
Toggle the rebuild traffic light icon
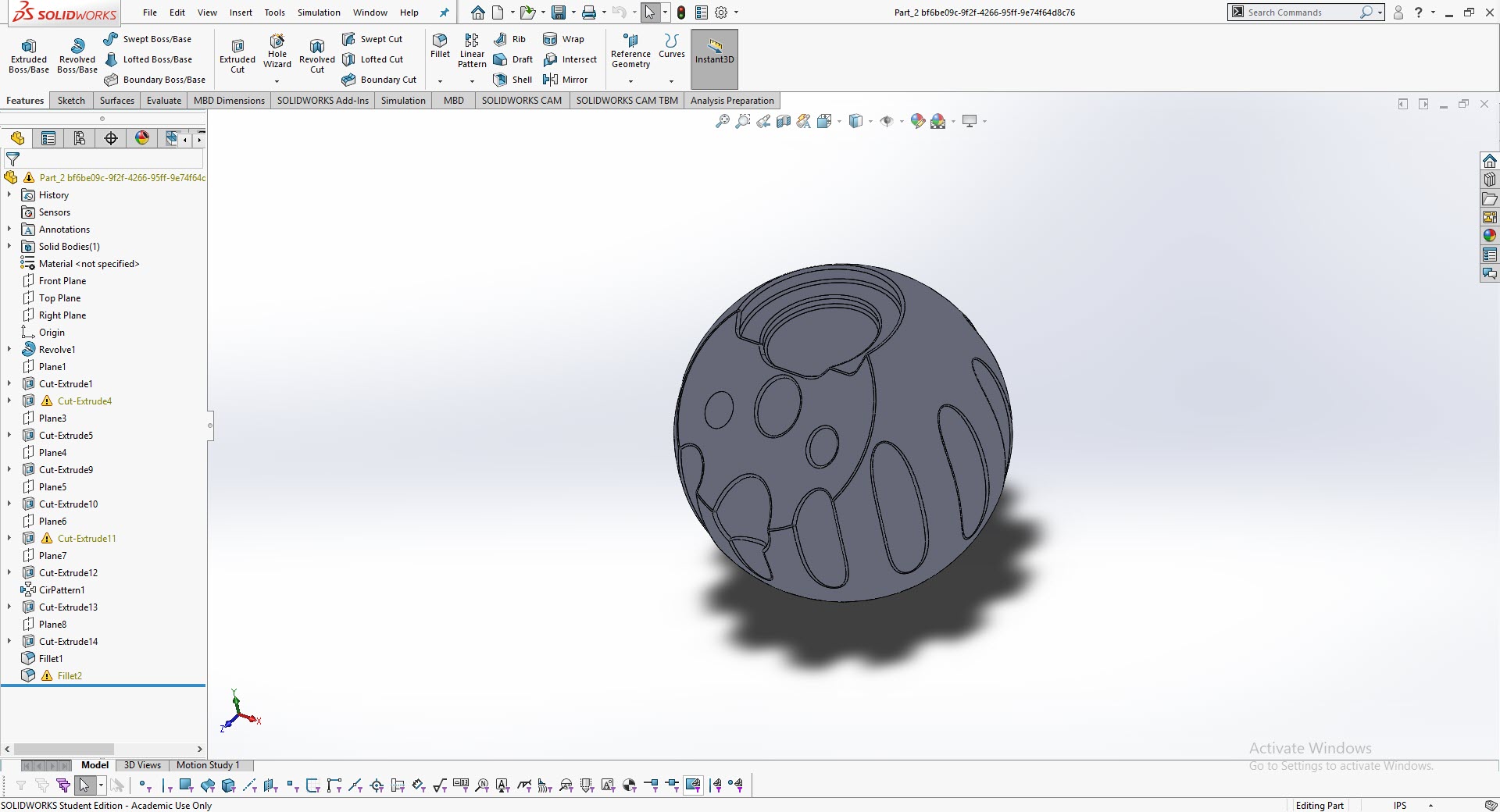point(681,12)
